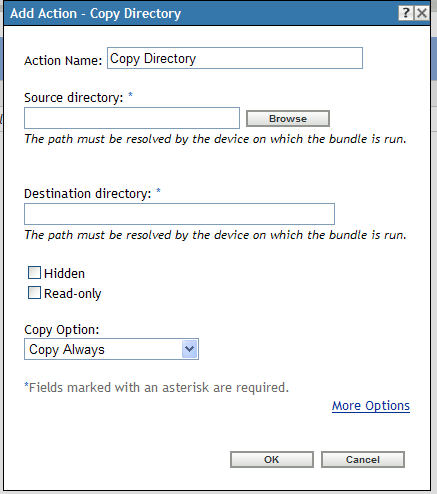This screenshot has width=437, height=494.
Task: Focus the Destination directory input box
Action: click(x=179, y=214)
